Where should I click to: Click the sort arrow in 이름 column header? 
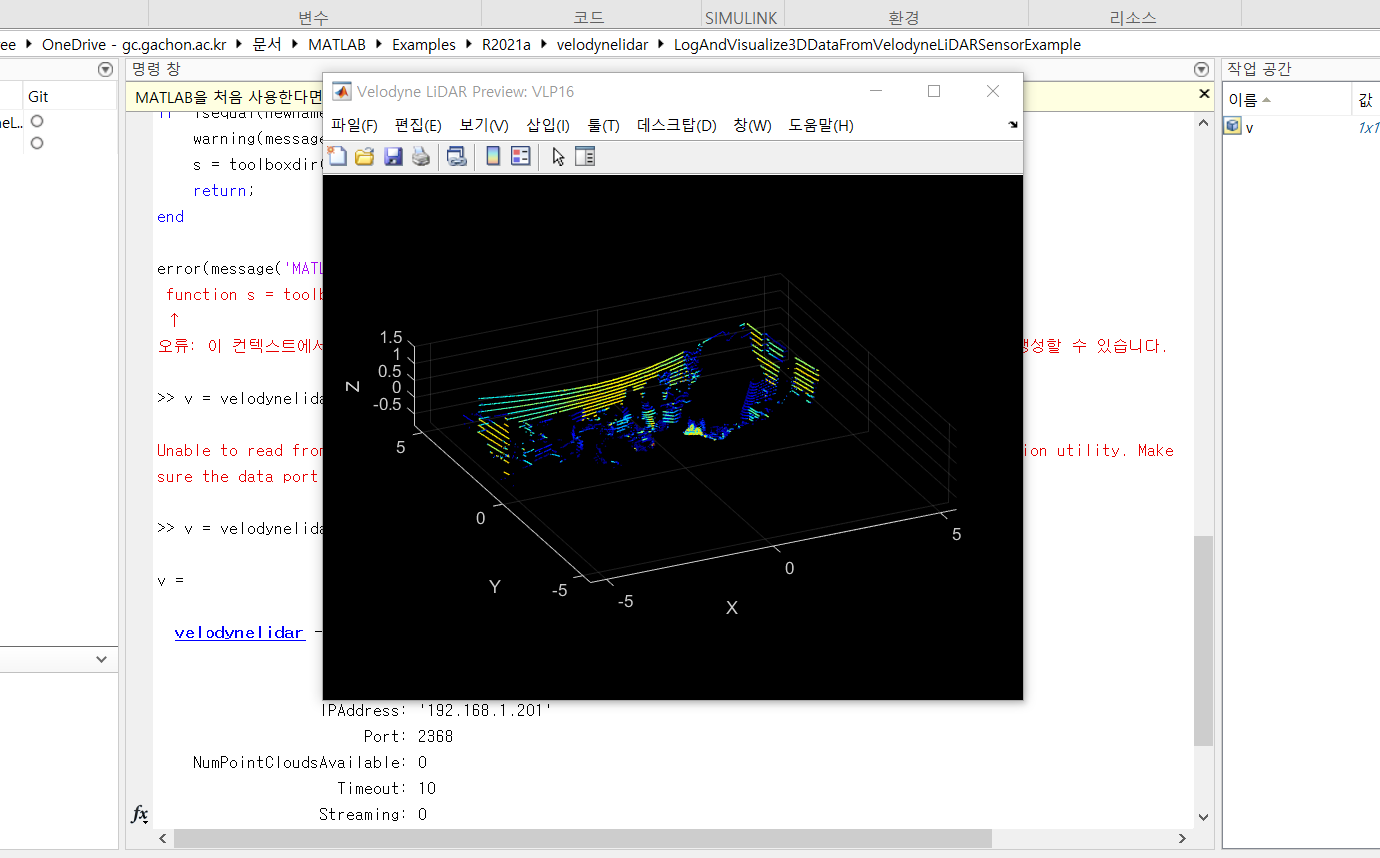[x=1266, y=100]
